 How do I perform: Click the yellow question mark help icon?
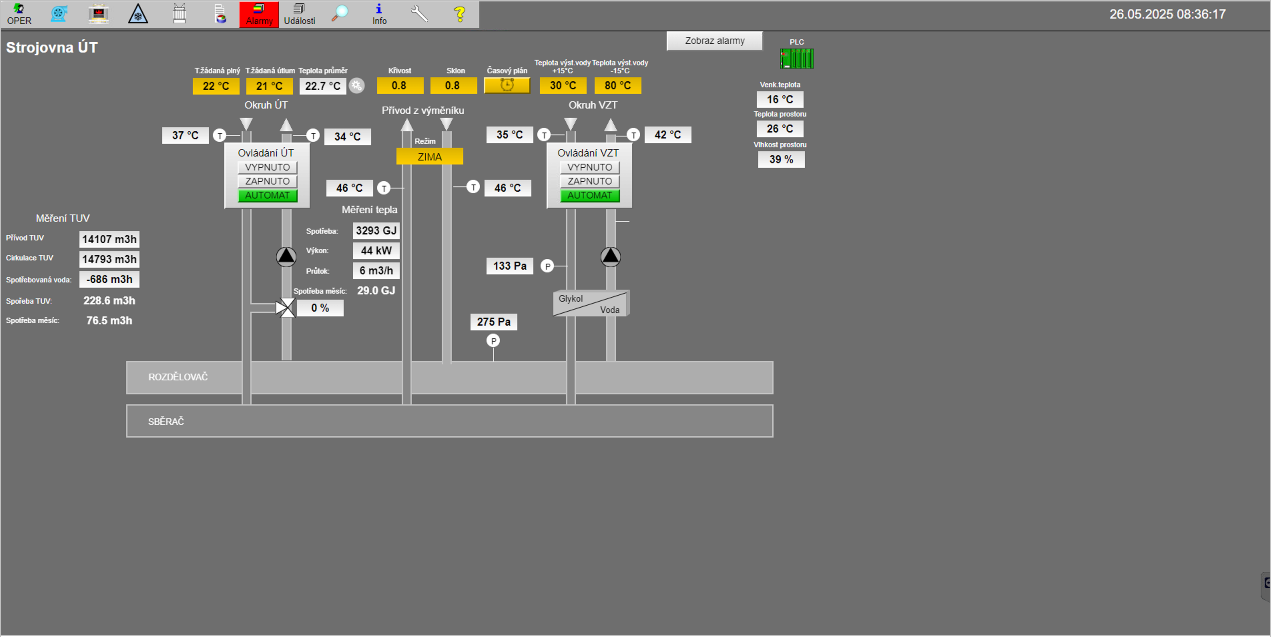[459, 13]
